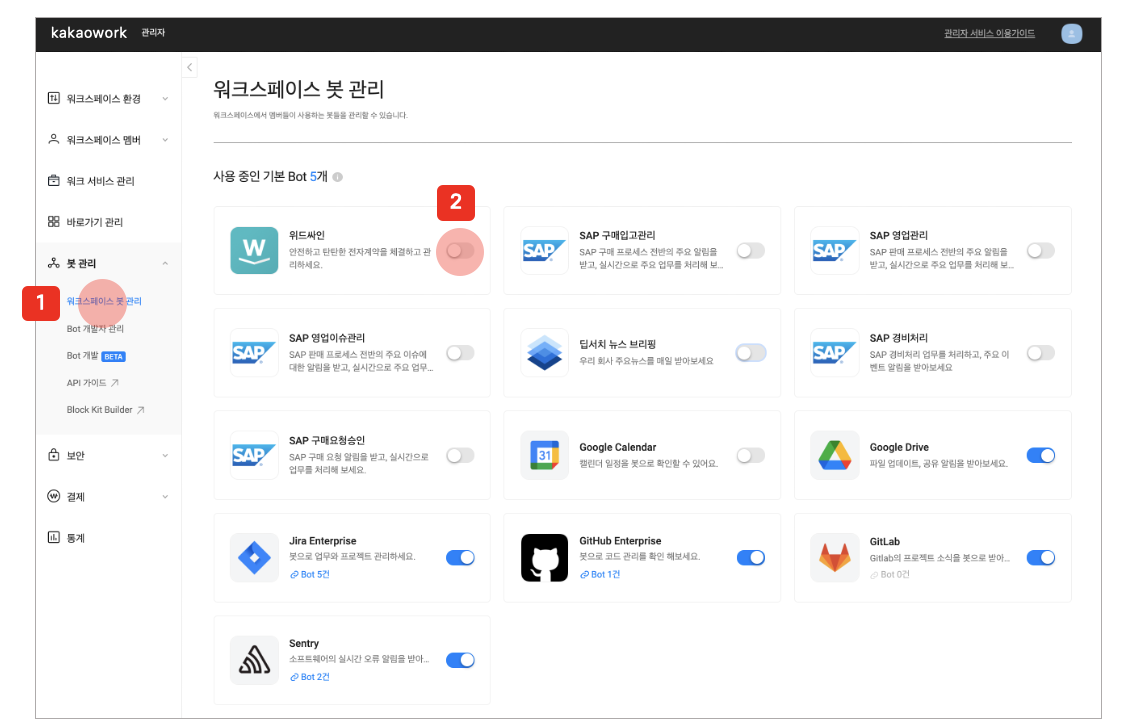
Task: Expand the 결제 chevron
Action: pyautogui.click(x=165, y=496)
